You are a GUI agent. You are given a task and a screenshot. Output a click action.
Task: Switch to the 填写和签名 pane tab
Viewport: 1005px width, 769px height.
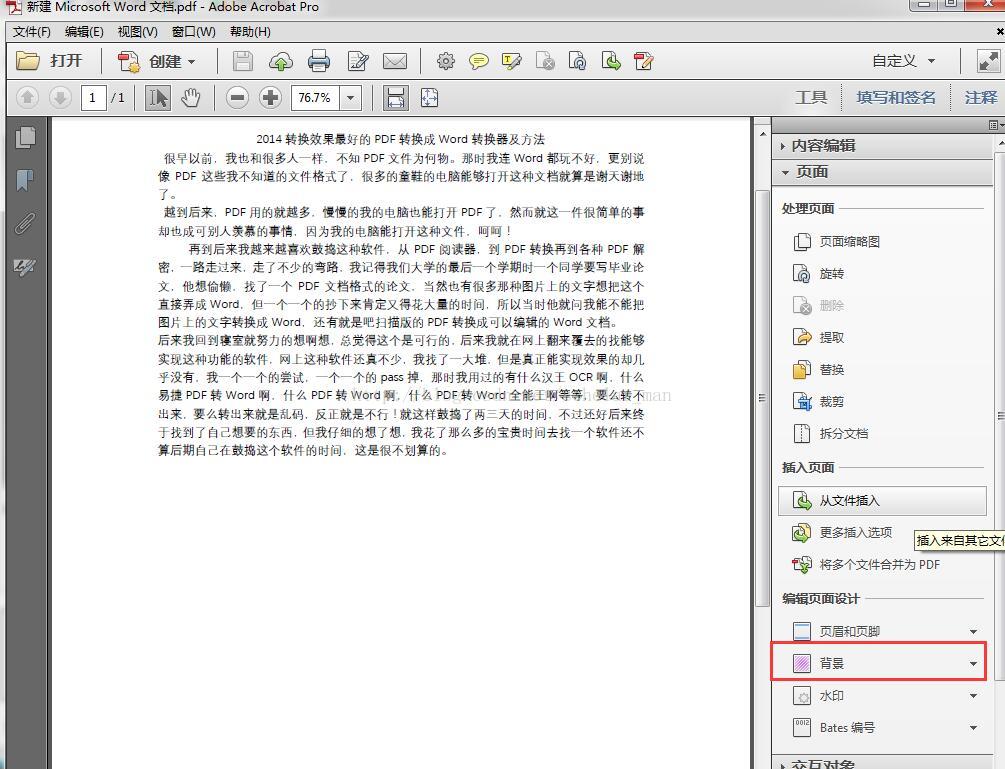tap(895, 97)
